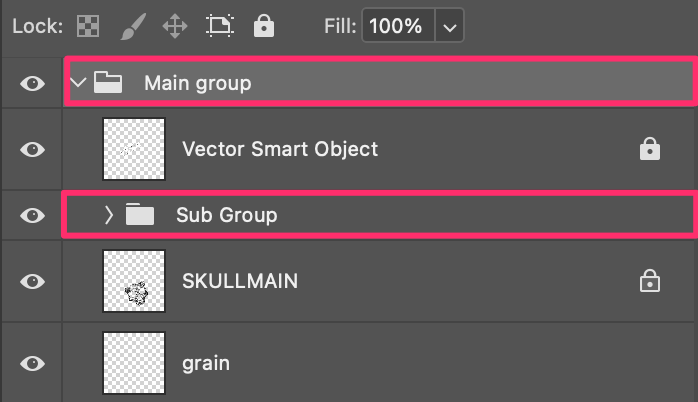
Task: Open the Fill percentage dropdown arrow
Action: (450, 26)
